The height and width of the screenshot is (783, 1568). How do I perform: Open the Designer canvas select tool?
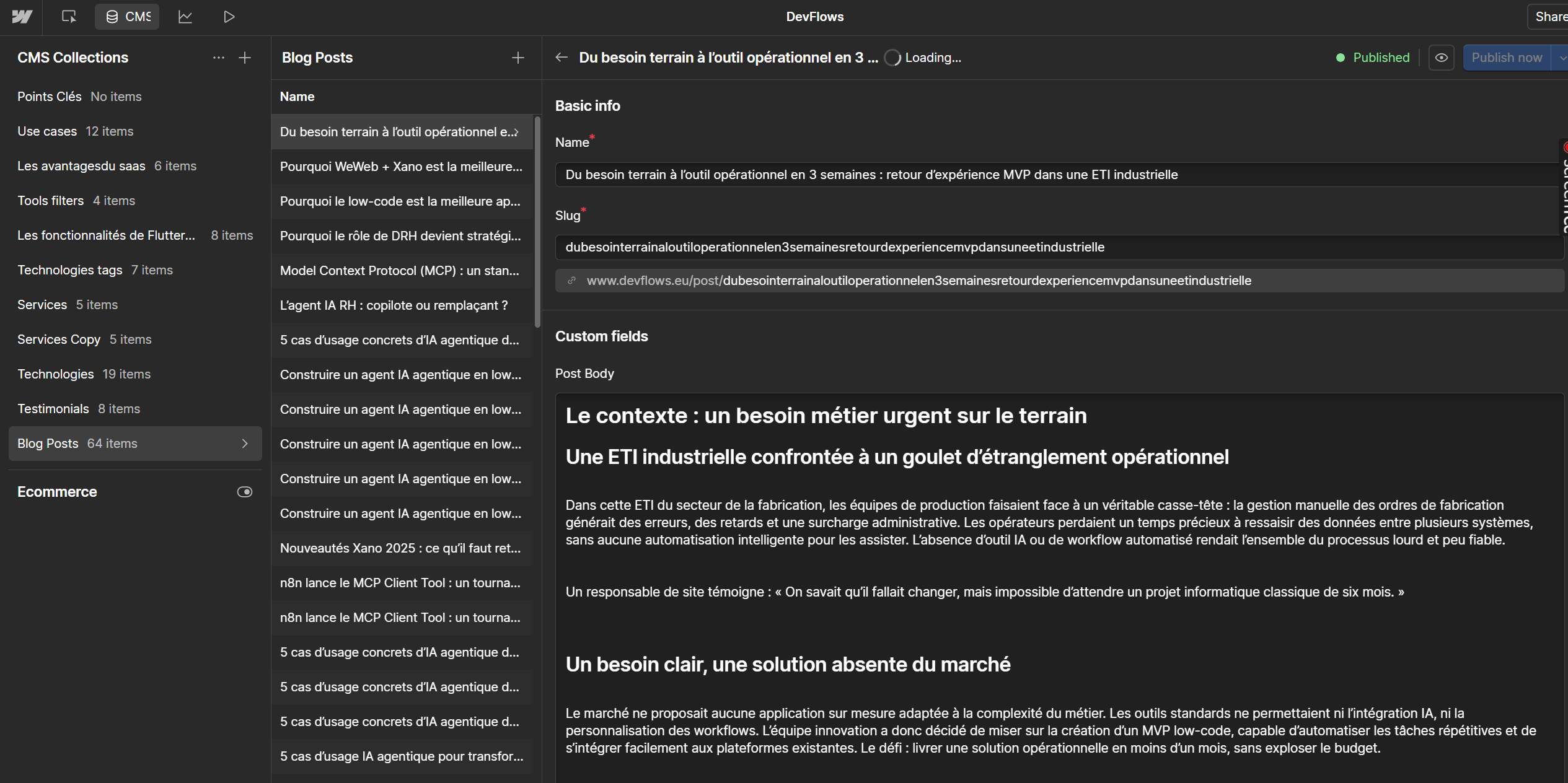pyautogui.click(x=69, y=17)
